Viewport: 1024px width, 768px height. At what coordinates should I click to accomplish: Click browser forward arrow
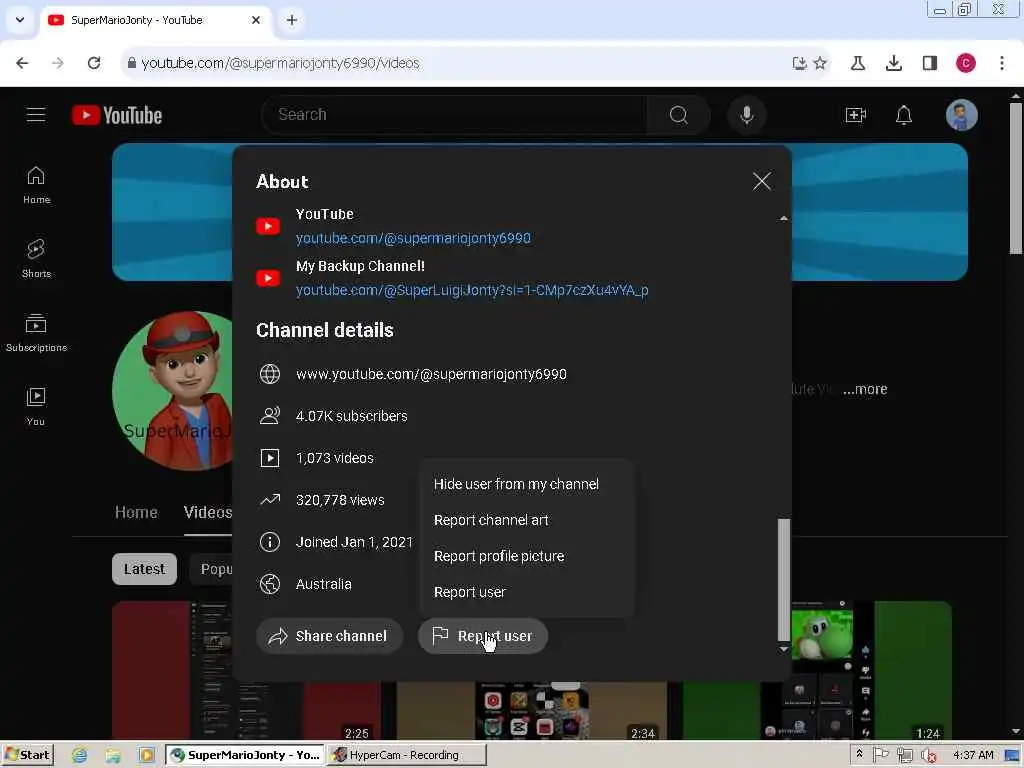pyautogui.click(x=57, y=63)
